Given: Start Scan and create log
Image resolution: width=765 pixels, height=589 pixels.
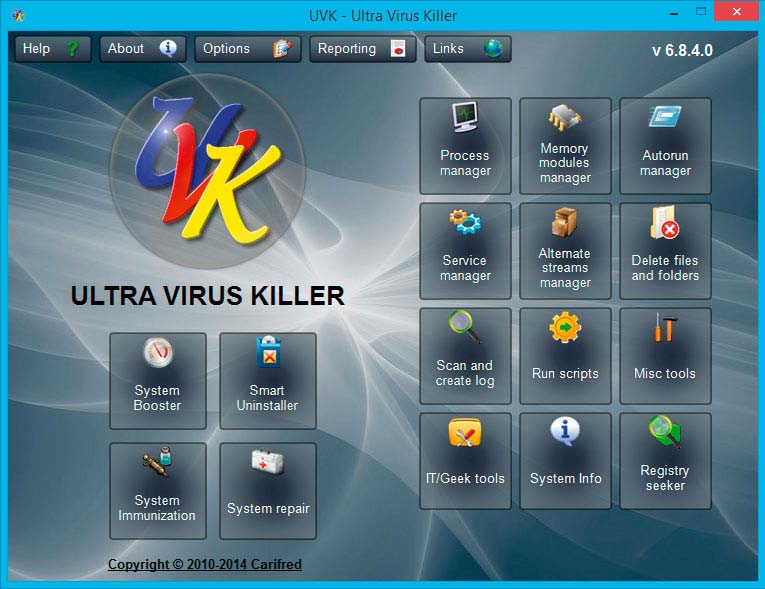Looking at the screenshot, I should pyautogui.click(x=465, y=356).
